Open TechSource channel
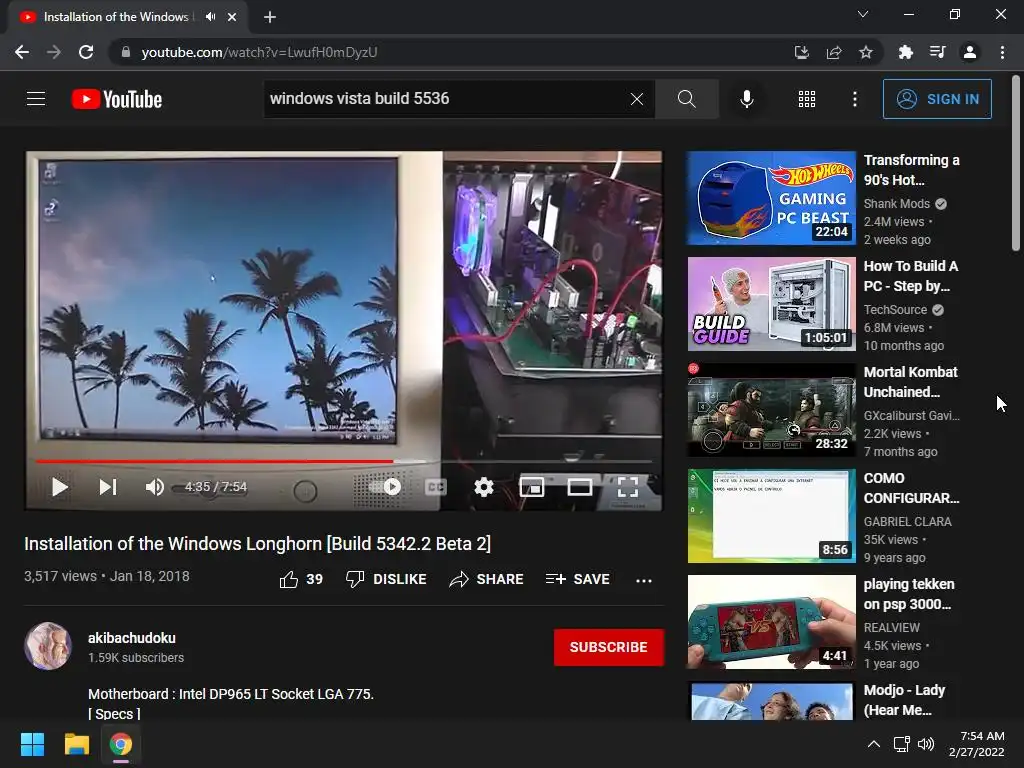Viewport: 1024px width, 768px height. click(x=895, y=310)
